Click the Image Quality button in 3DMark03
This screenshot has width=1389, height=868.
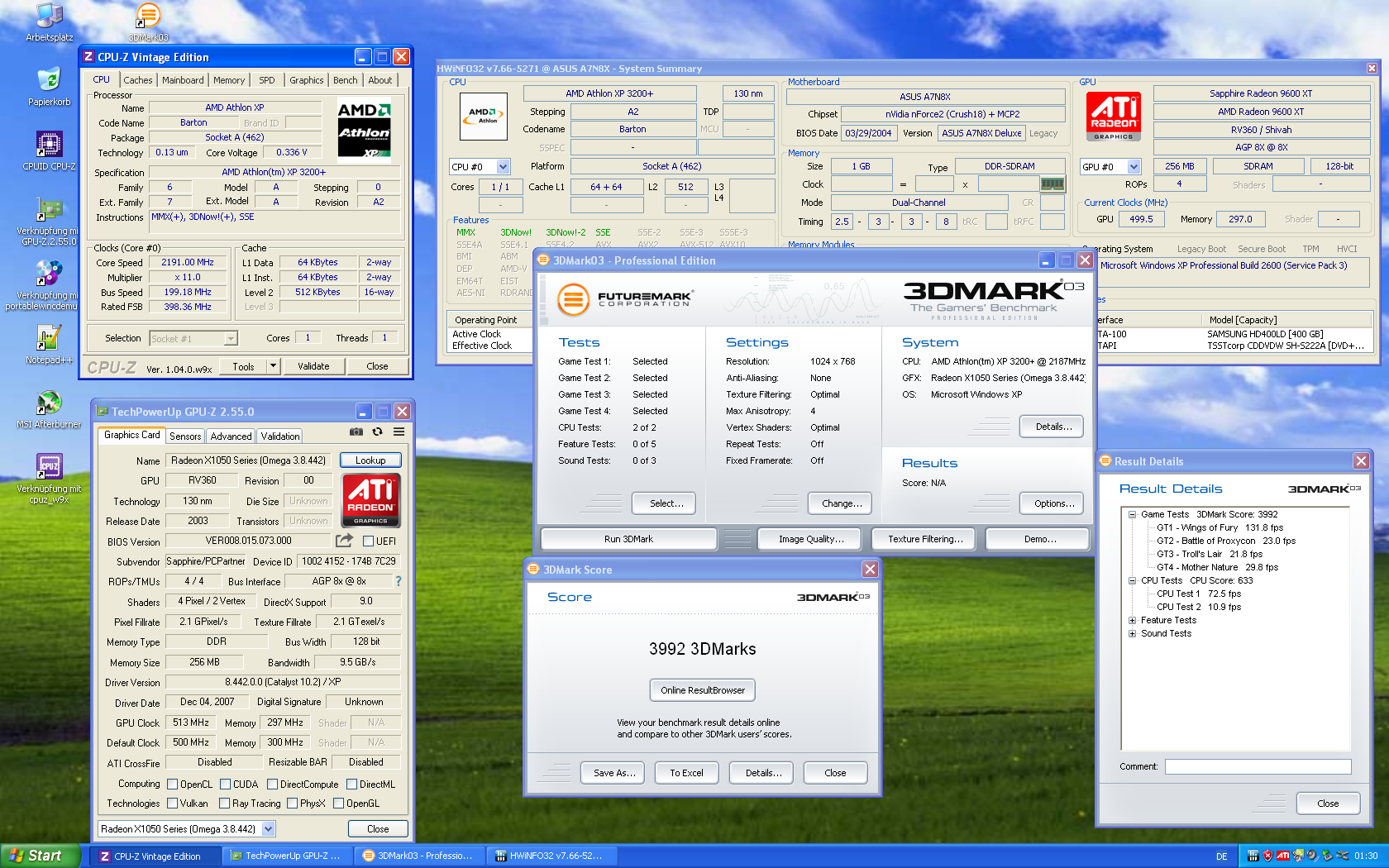click(811, 539)
